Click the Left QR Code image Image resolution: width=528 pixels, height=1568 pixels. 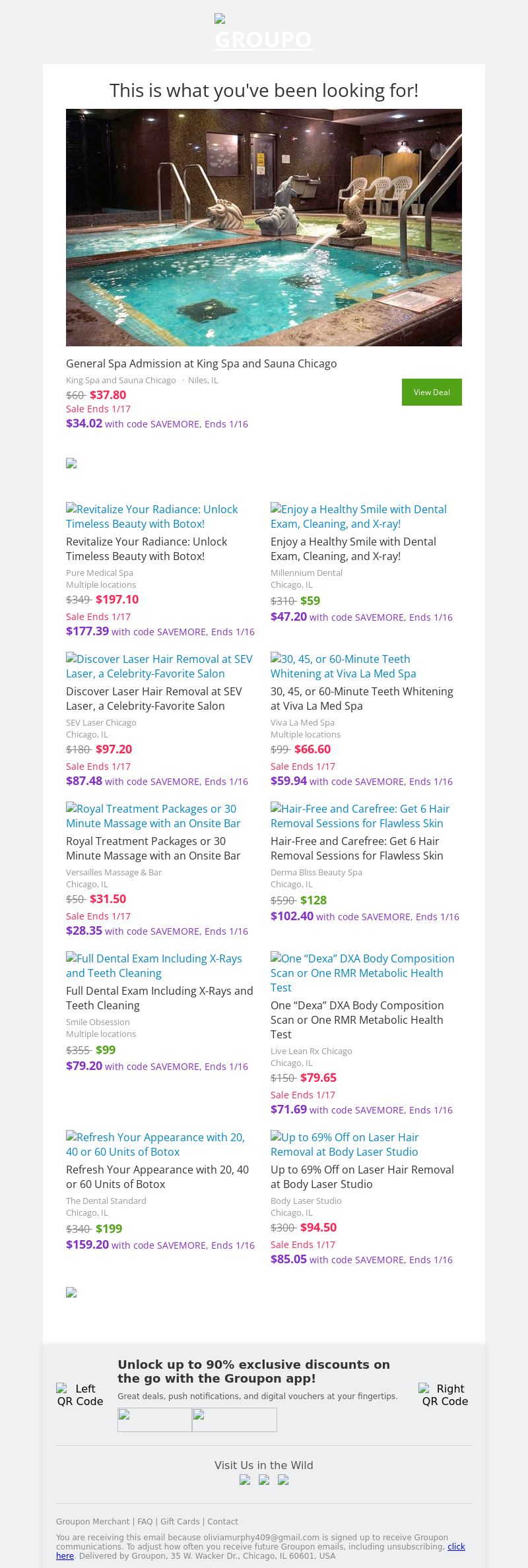80,1395
